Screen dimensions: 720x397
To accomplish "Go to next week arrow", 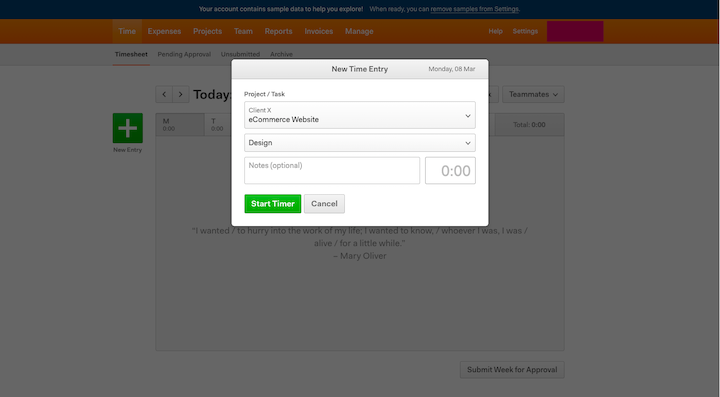I will click(180, 94).
